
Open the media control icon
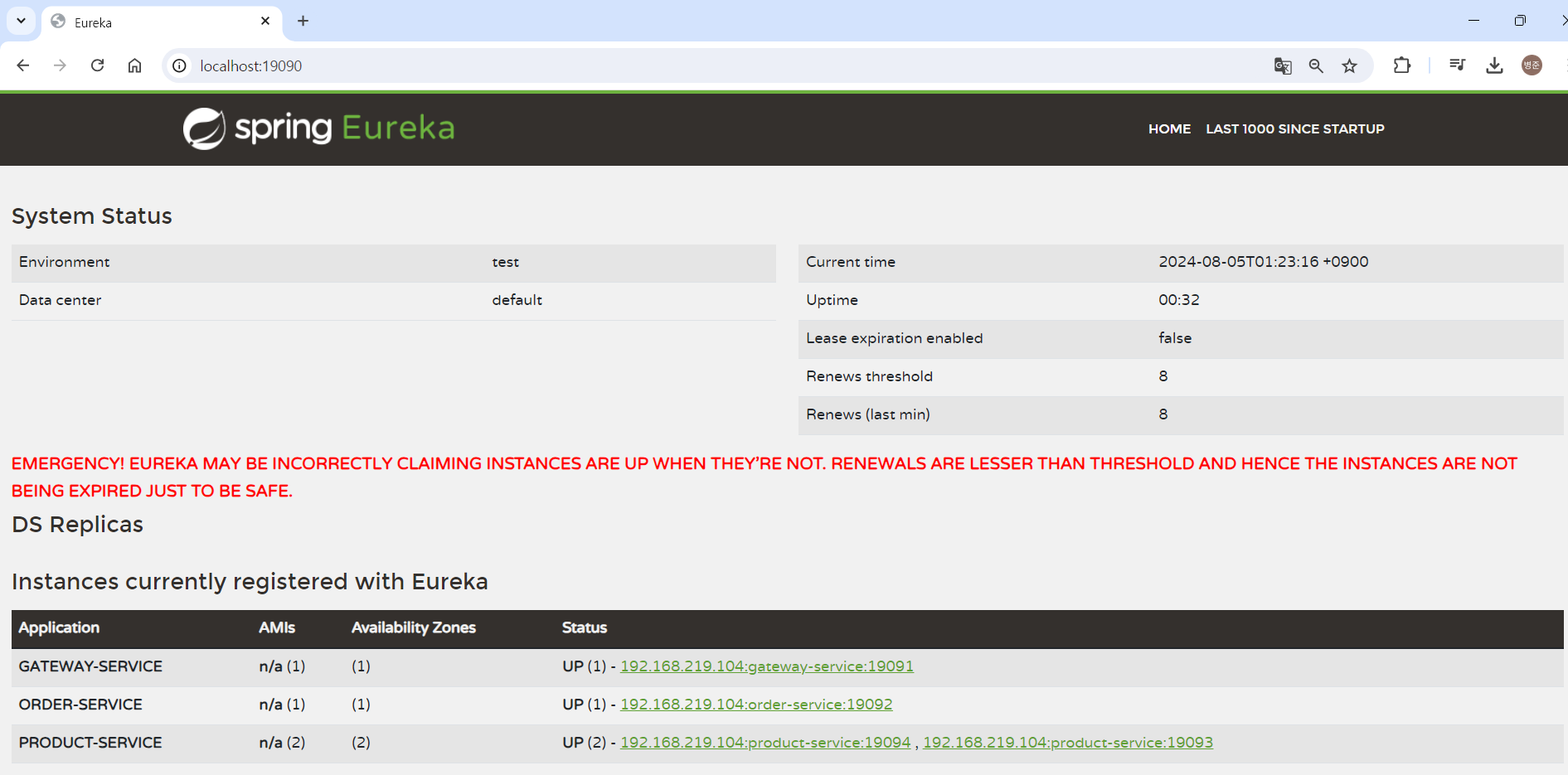pyautogui.click(x=1457, y=65)
